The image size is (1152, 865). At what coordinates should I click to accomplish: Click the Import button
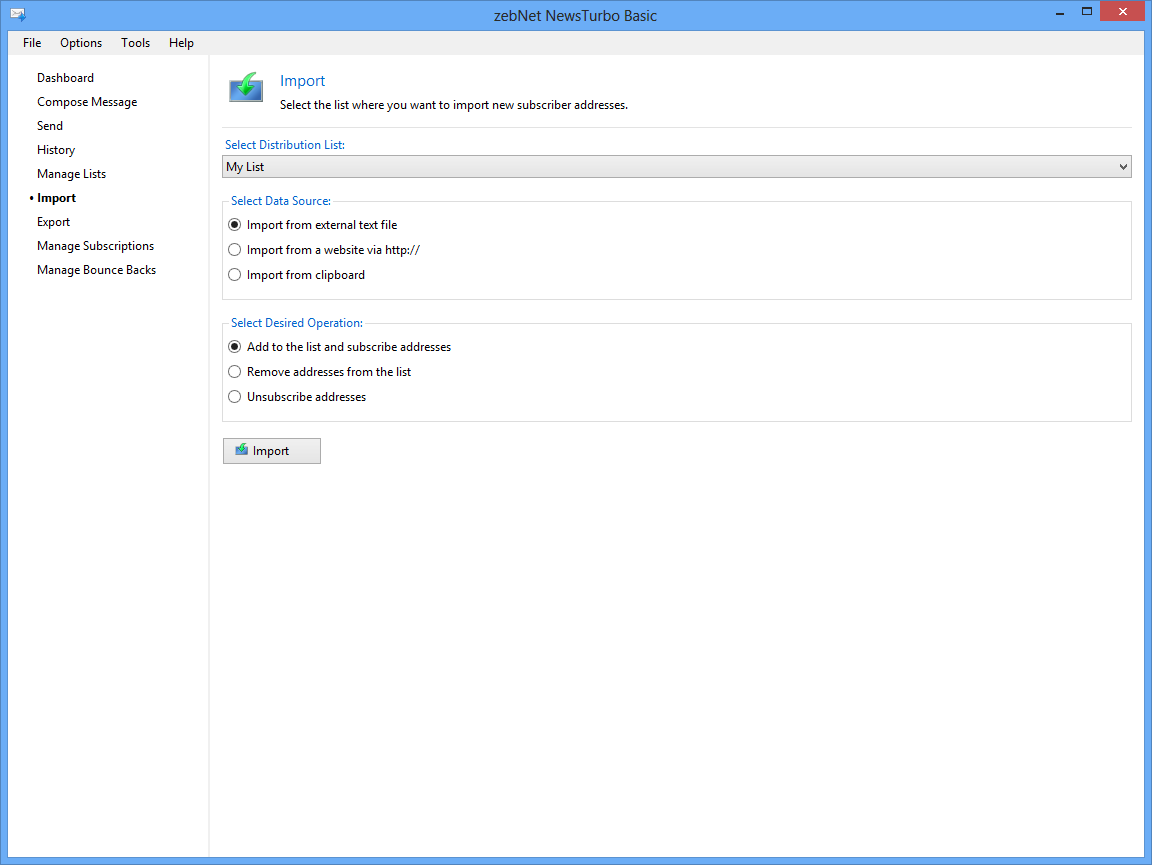point(272,451)
